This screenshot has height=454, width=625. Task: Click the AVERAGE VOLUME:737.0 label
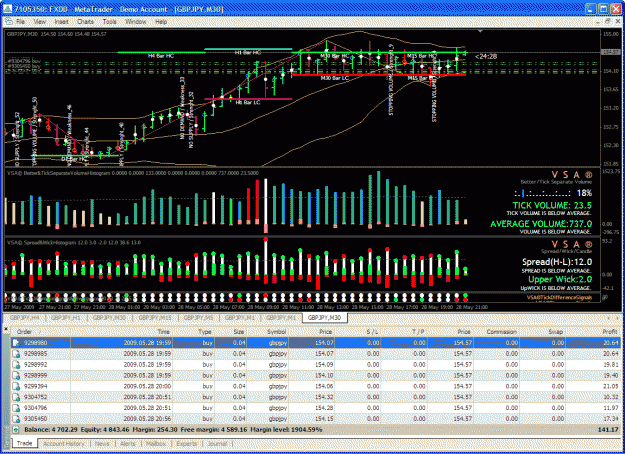[x=541, y=224]
